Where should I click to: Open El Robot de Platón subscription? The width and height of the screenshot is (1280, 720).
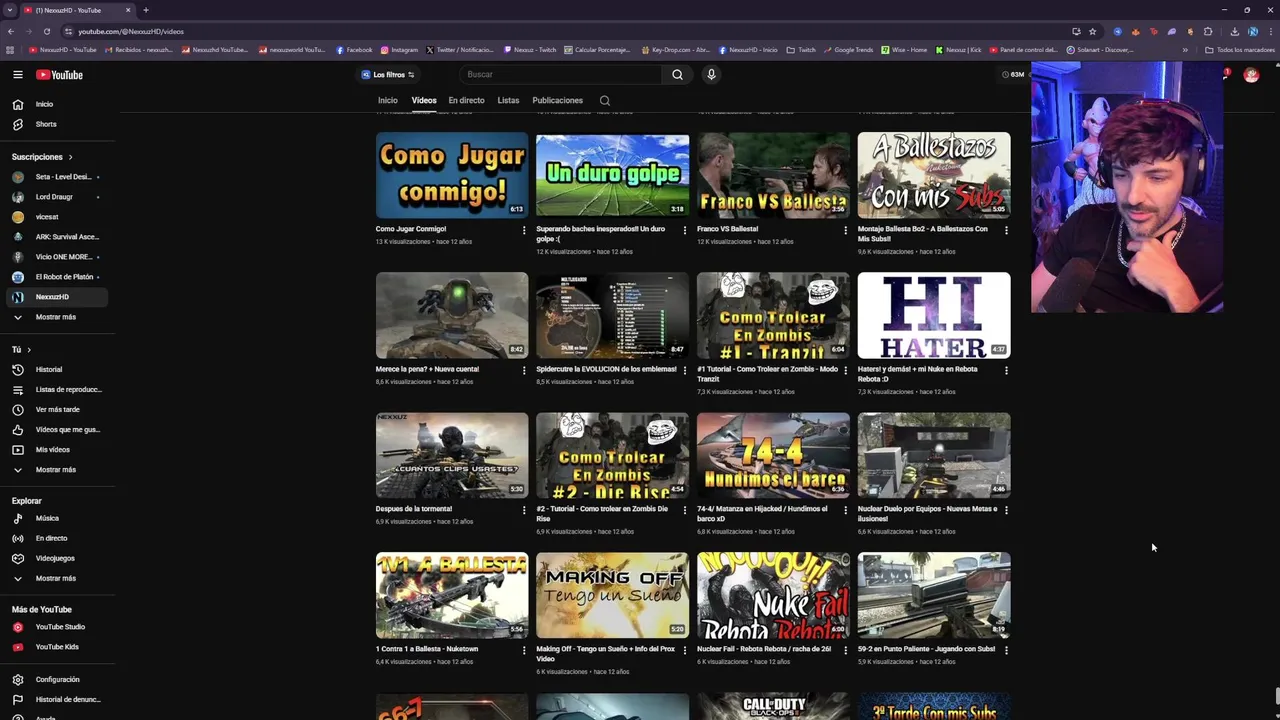[56, 277]
